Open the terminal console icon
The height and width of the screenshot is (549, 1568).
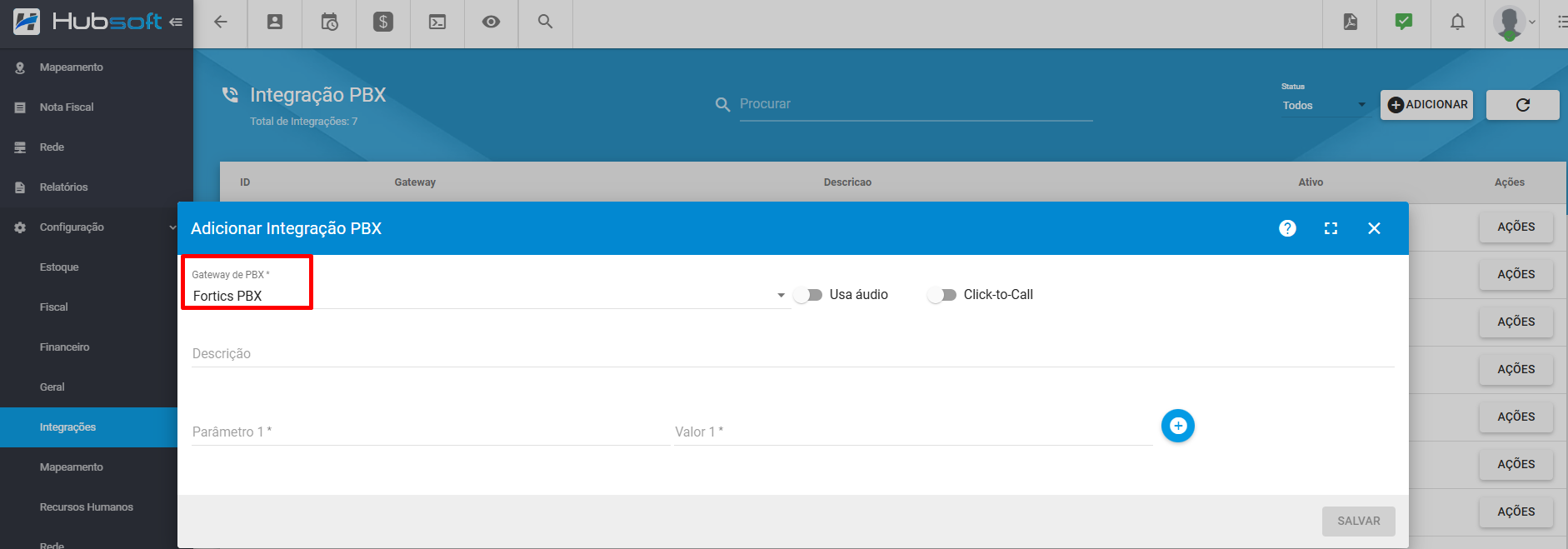click(x=437, y=22)
